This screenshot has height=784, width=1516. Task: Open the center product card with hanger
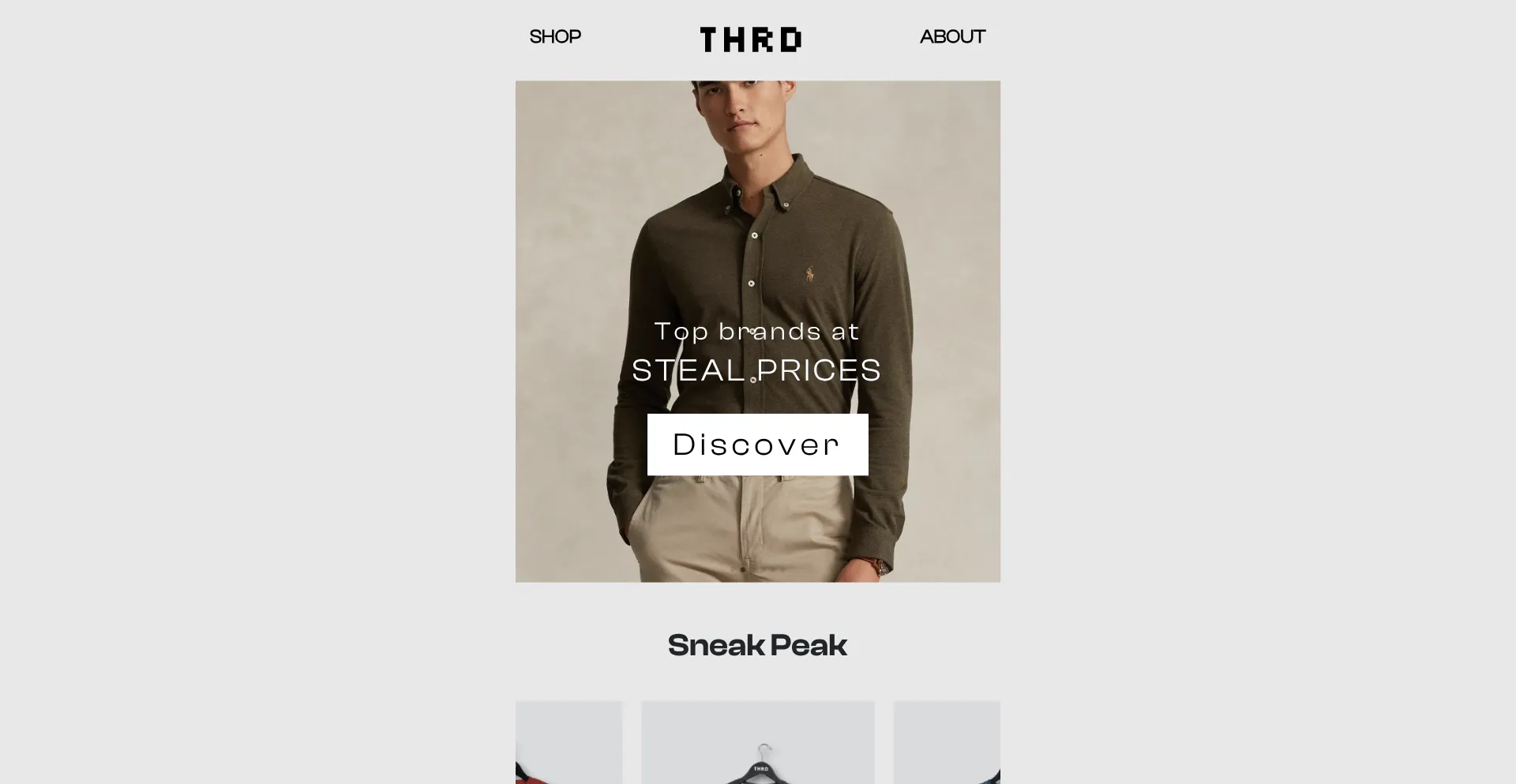click(758, 742)
